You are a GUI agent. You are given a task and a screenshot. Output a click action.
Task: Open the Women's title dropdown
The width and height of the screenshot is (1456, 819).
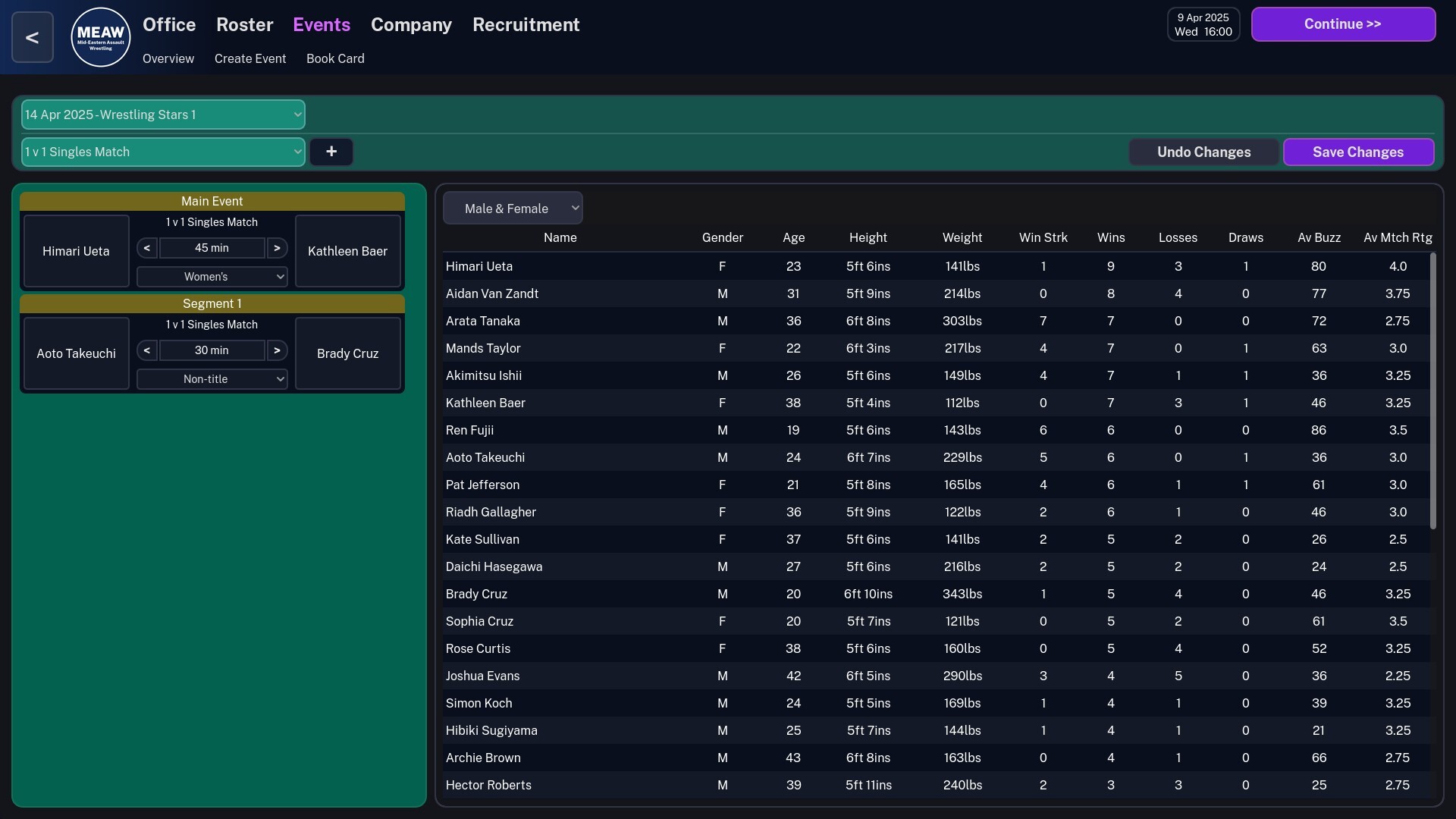(x=212, y=276)
